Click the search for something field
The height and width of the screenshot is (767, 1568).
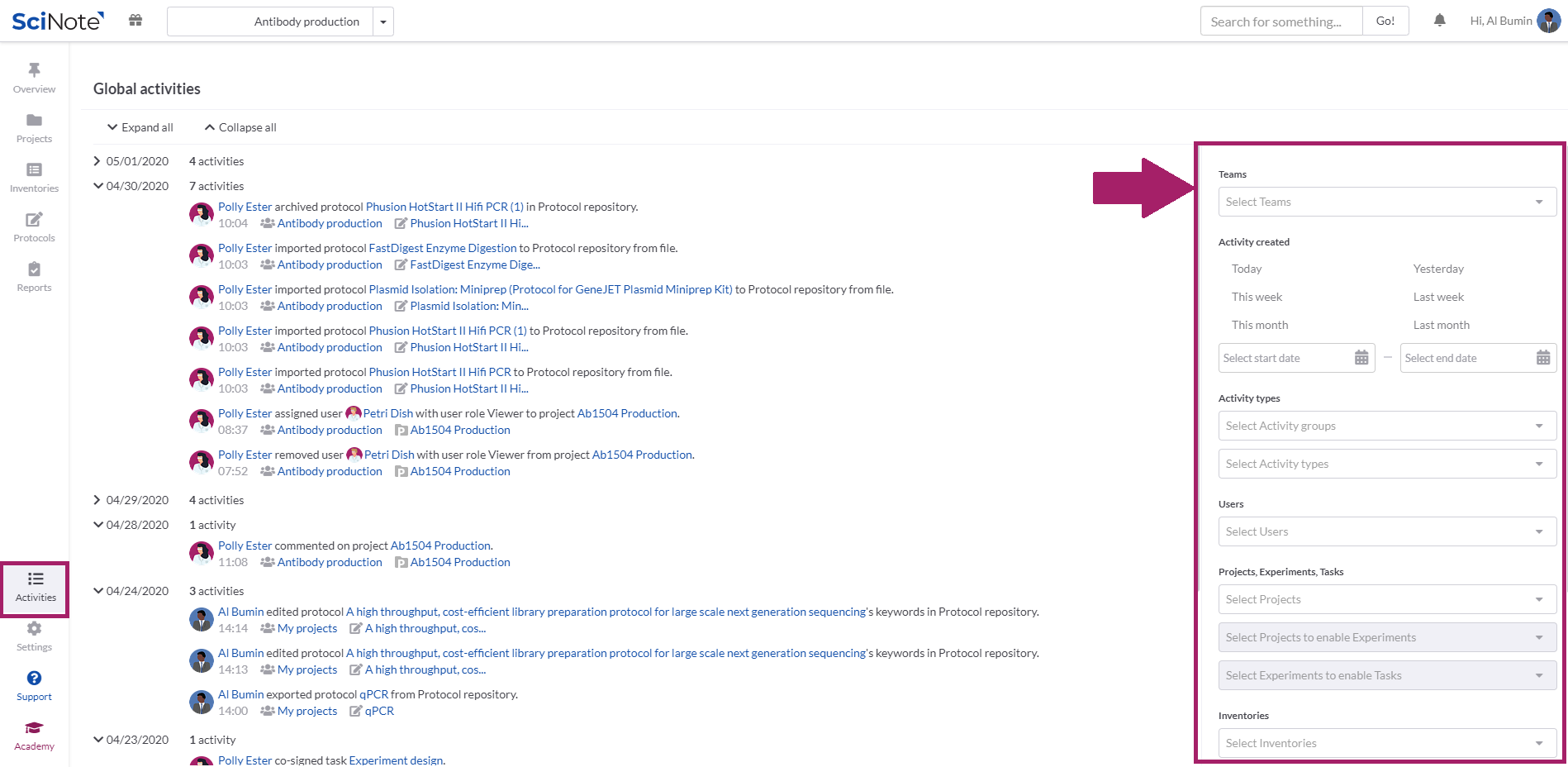tap(1281, 21)
